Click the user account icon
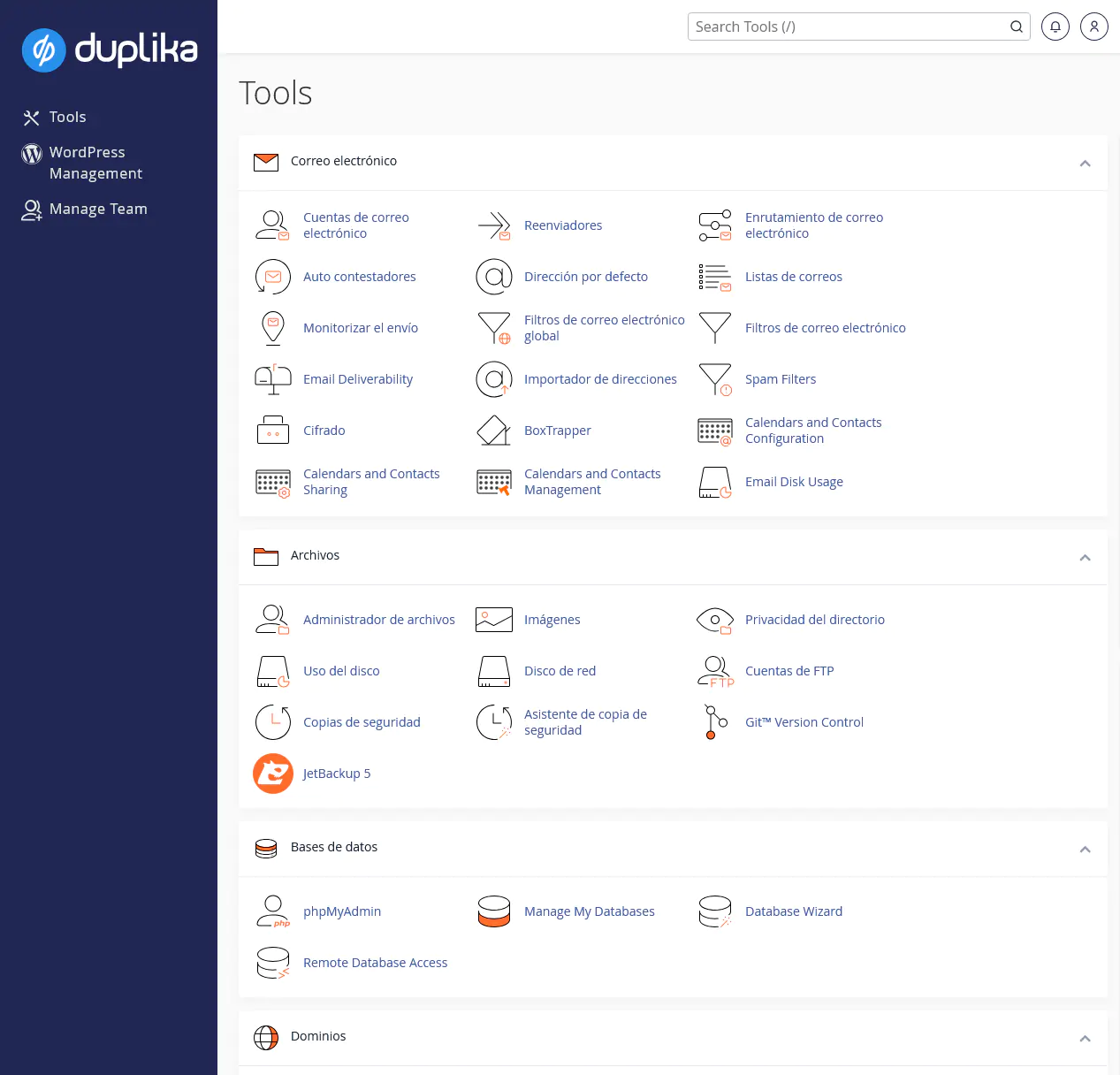The width and height of the screenshot is (1120, 1075). 1093,27
